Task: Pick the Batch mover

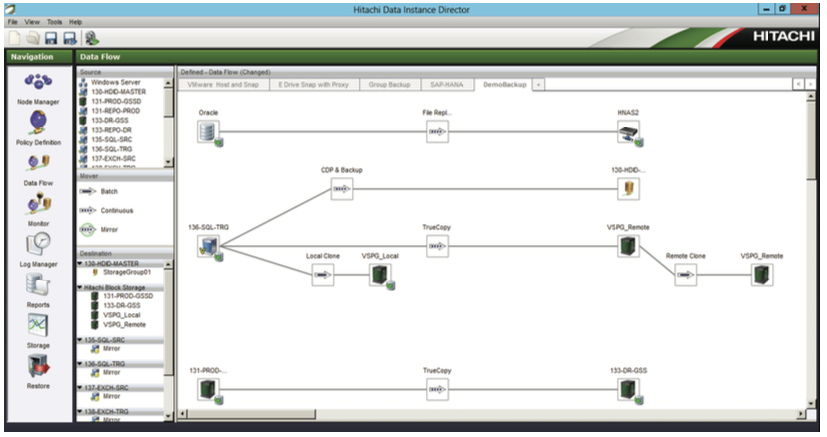Action: (99, 191)
